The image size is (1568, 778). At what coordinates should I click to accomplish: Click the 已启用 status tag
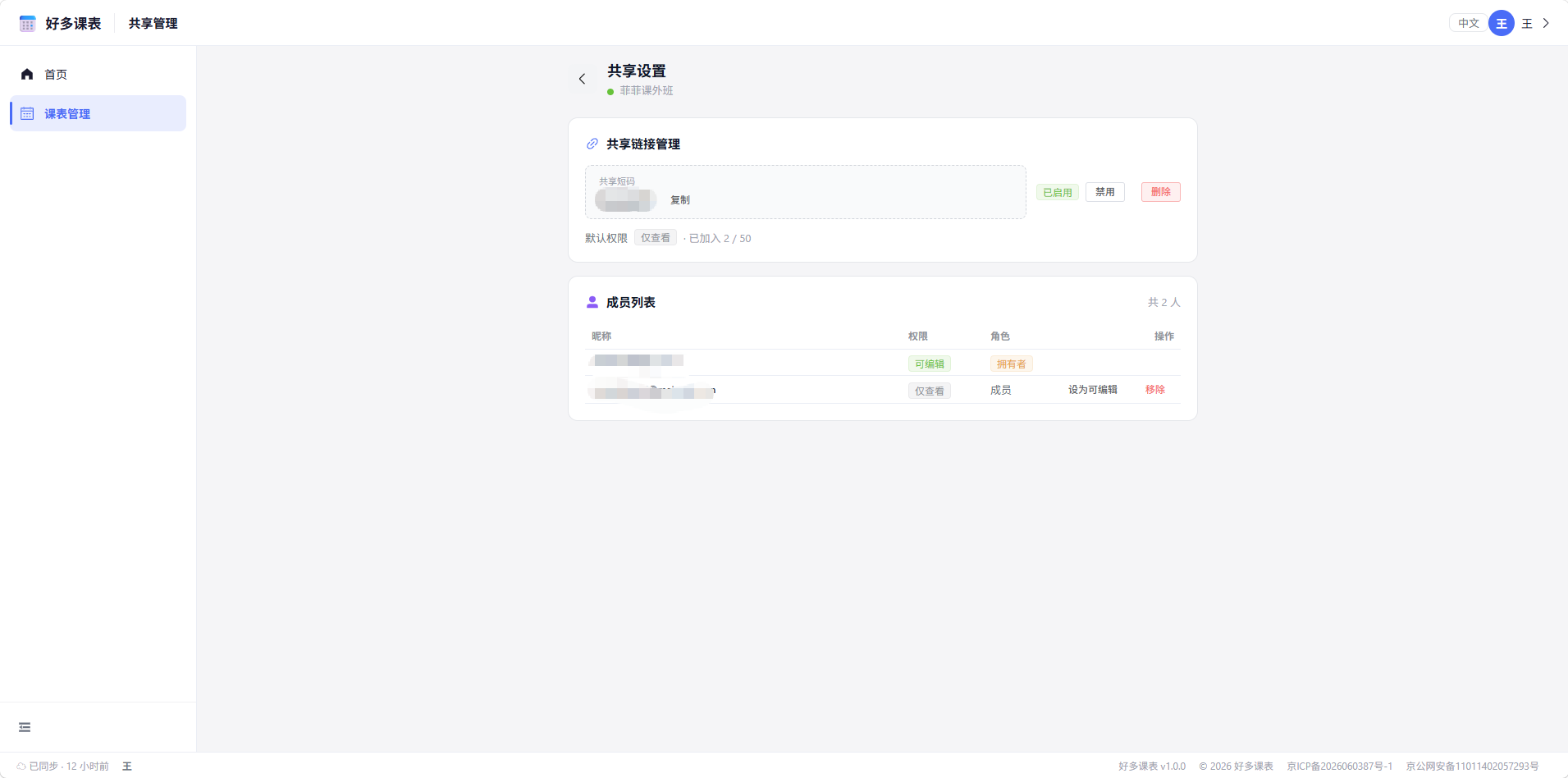pos(1058,192)
